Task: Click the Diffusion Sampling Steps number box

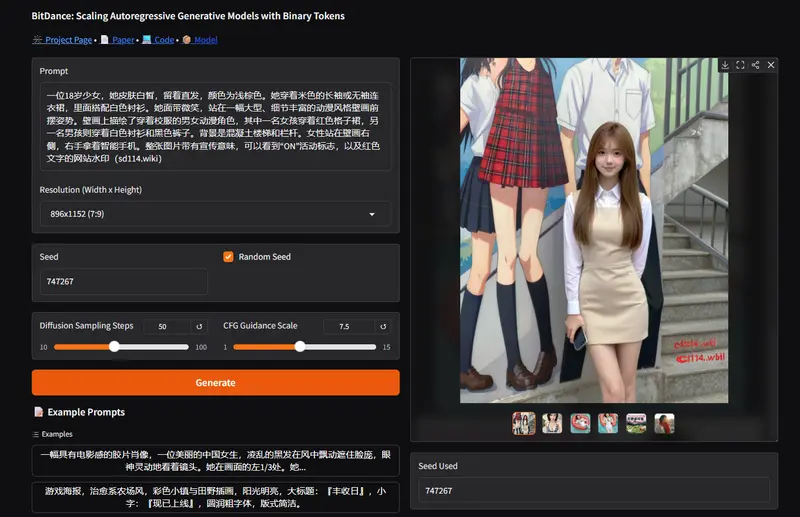Action: point(167,327)
